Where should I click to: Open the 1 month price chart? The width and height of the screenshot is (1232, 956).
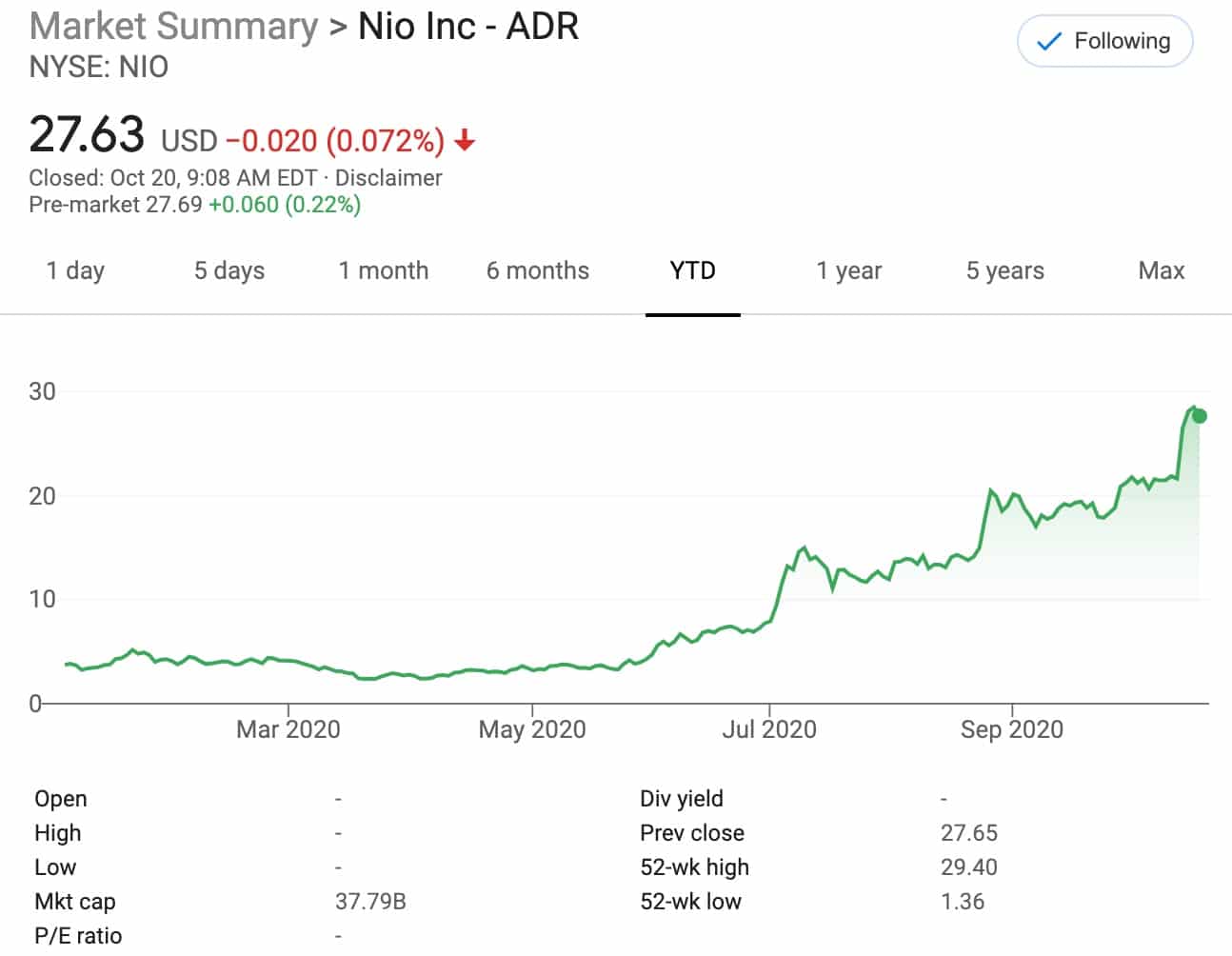[x=384, y=270]
